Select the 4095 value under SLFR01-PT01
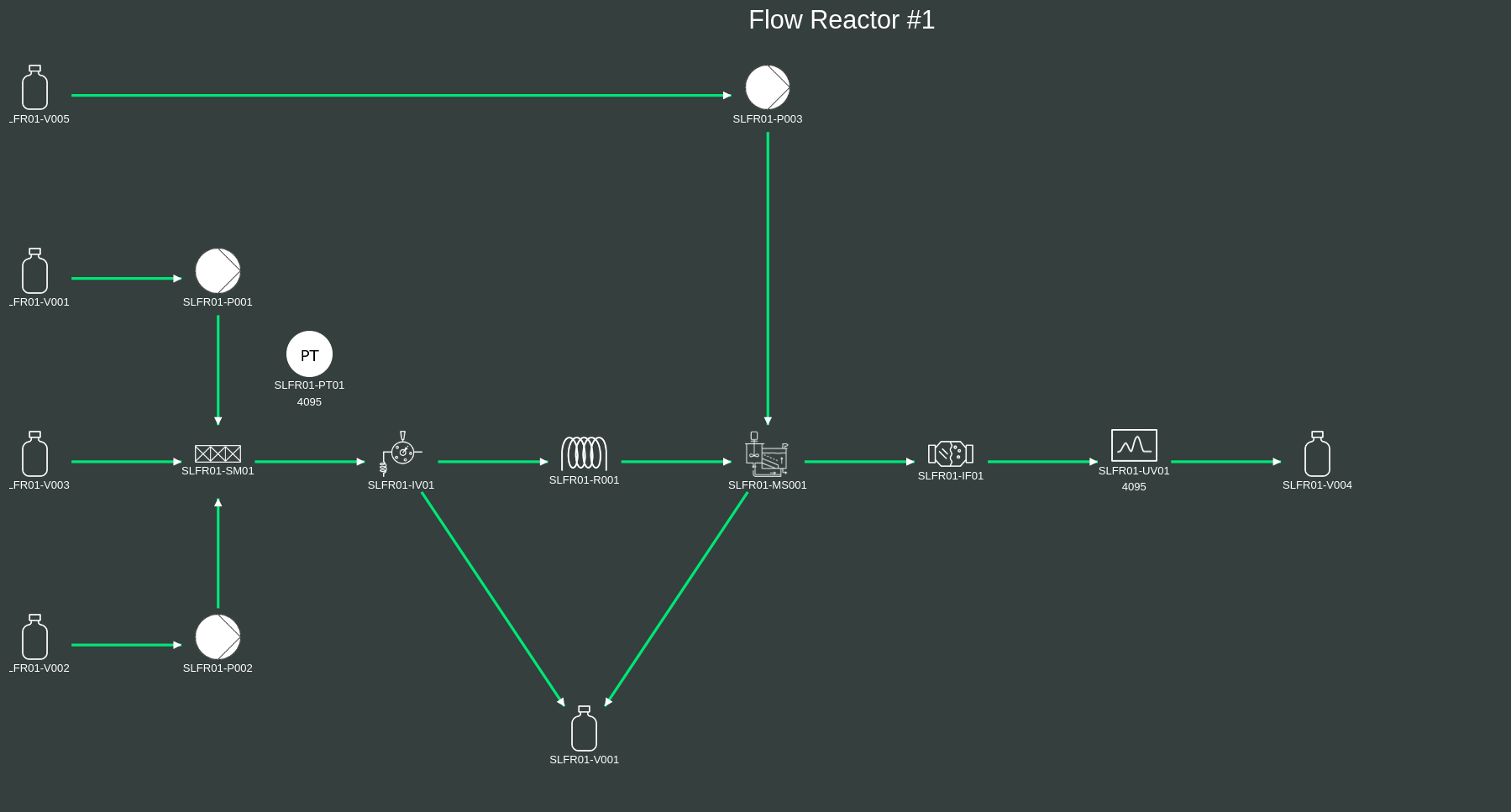The height and width of the screenshot is (812, 1511). point(309,402)
